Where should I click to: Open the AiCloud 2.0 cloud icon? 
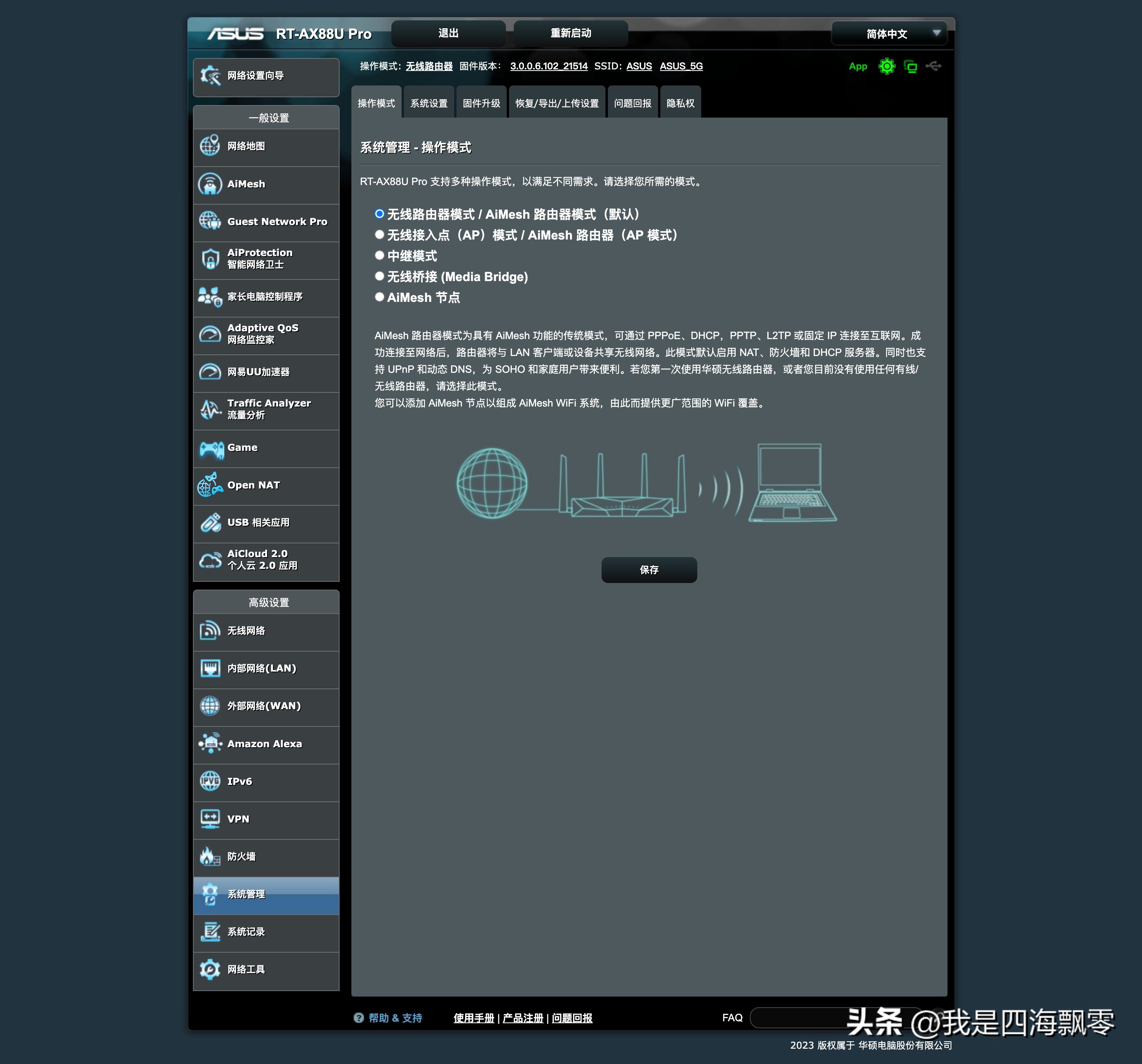tap(210, 560)
